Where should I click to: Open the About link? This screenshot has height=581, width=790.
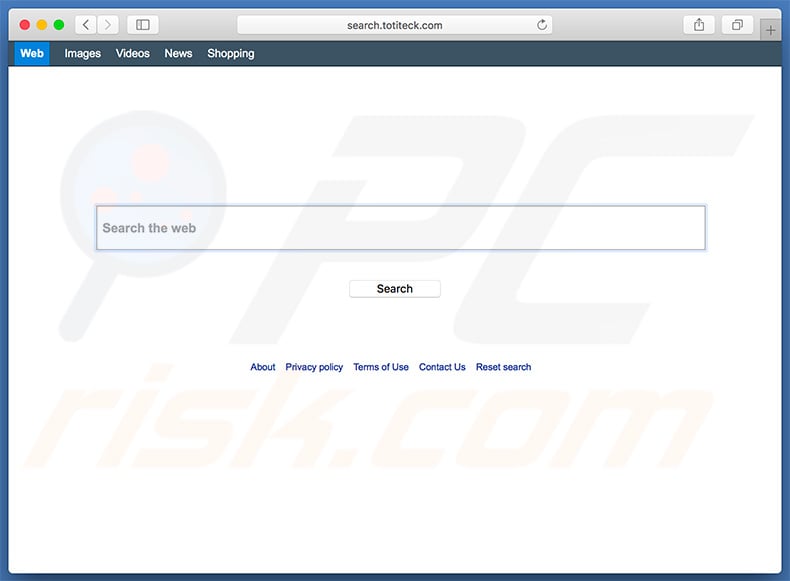pyautogui.click(x=262, y=367)
